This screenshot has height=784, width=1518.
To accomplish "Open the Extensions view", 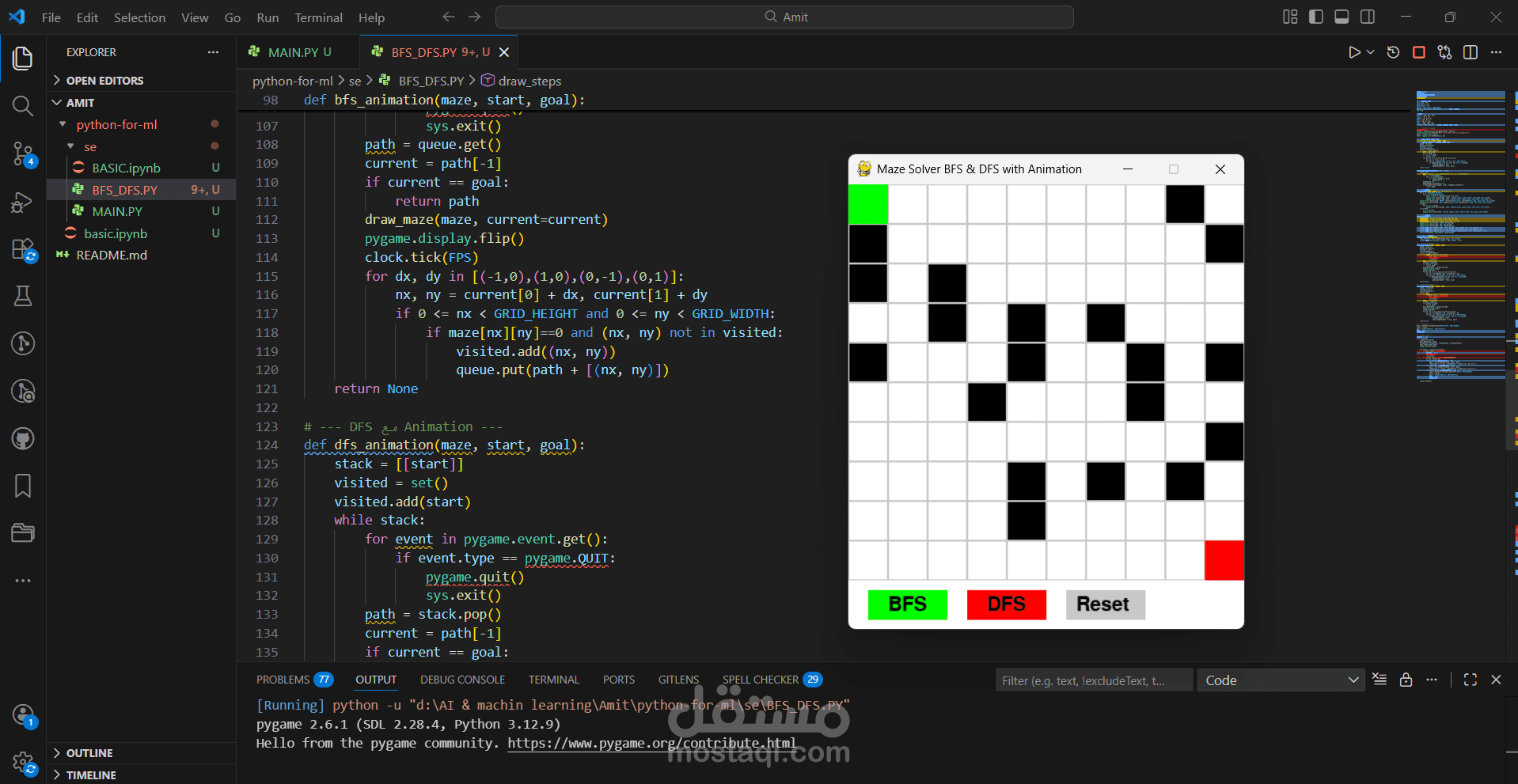I will click(22, 248).
